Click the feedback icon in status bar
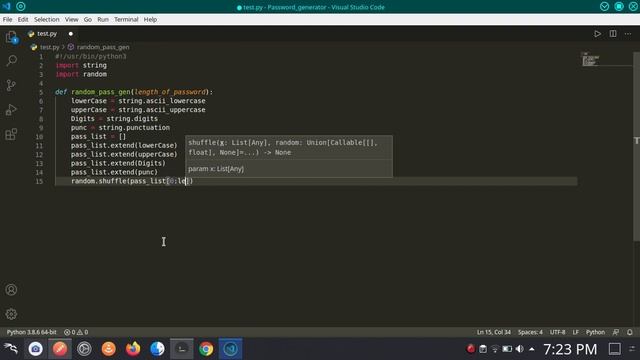The height and width of the screenshot is (360, 640). point(616,332)
